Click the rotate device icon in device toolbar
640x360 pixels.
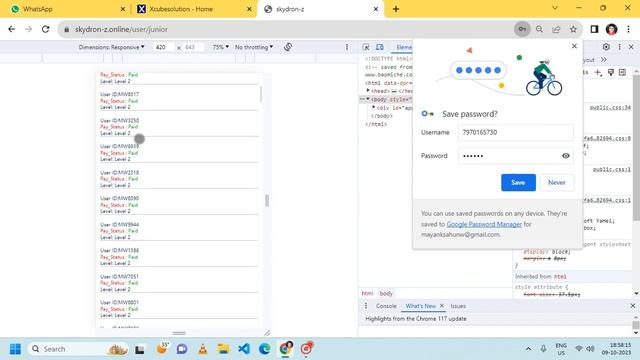tap(288, 47)
